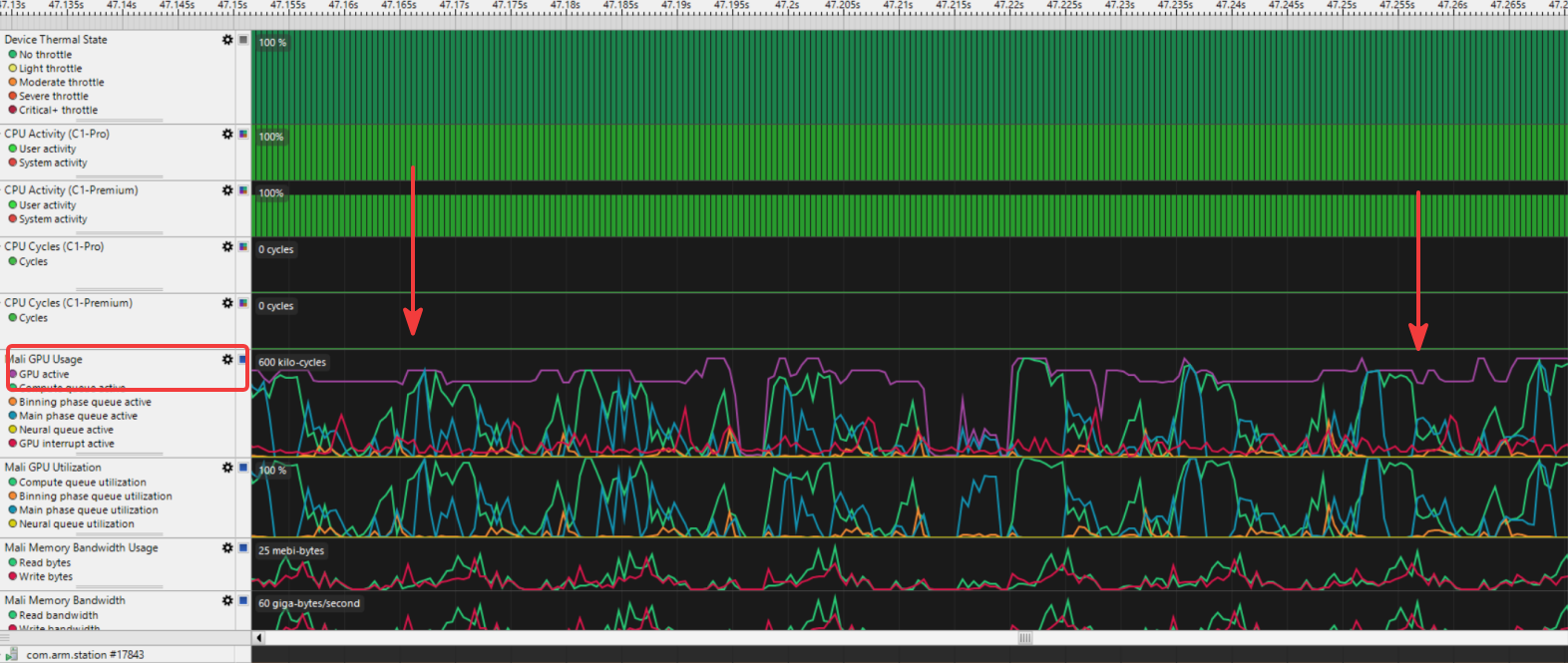Select the com.arm.station #17843 process row
Viewport: 1568px width, 663px height.
tap(126, 655)
